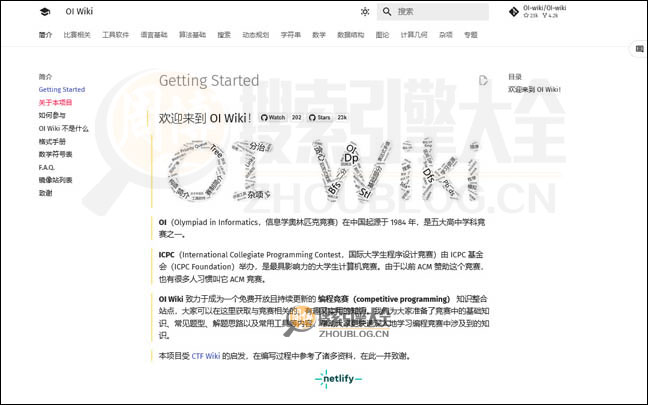Click the edit page icon beside heading
Viewport: 648px width, 405px height.
click(x=483, y=80)
